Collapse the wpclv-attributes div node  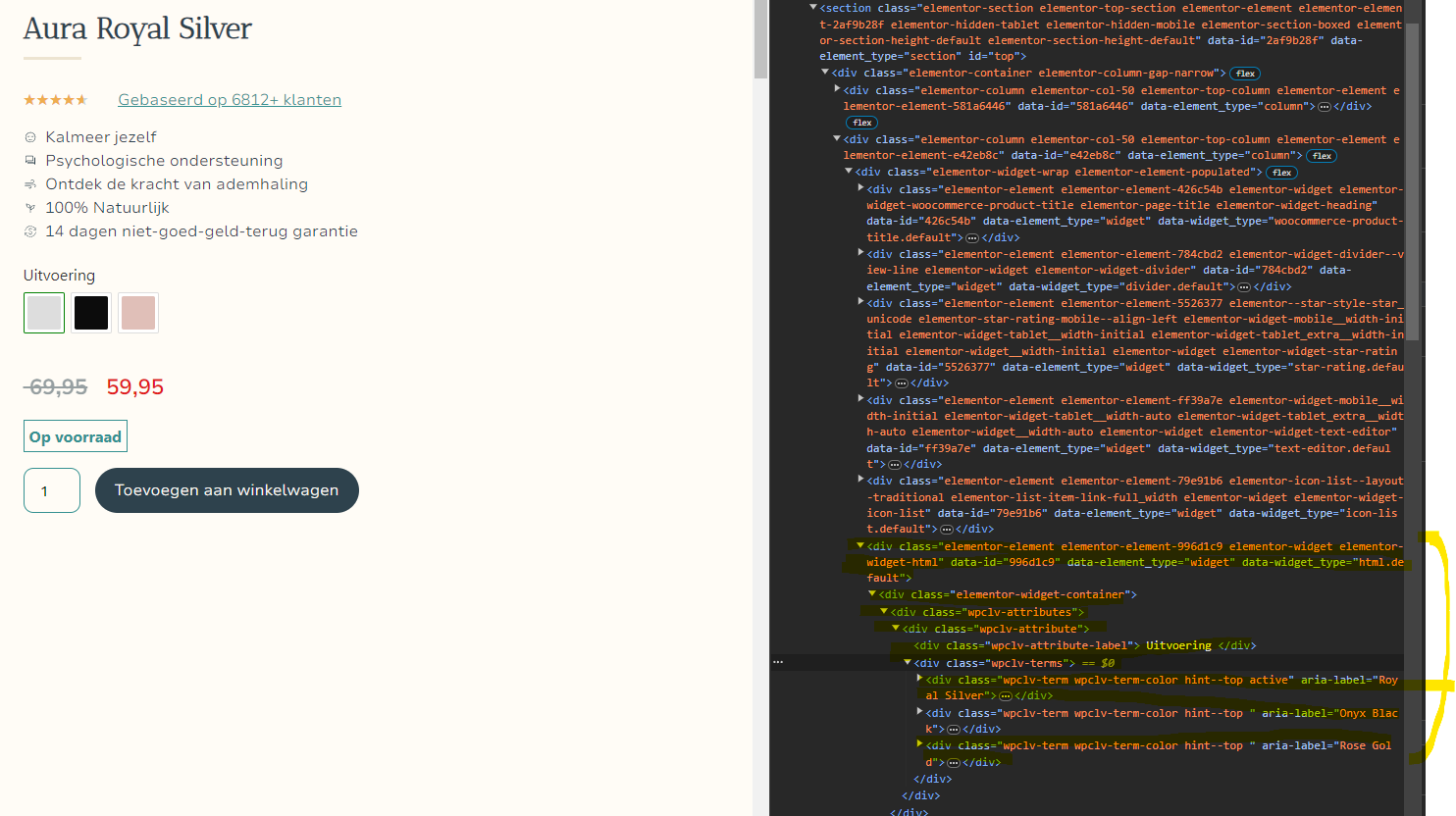coord(884,612)
